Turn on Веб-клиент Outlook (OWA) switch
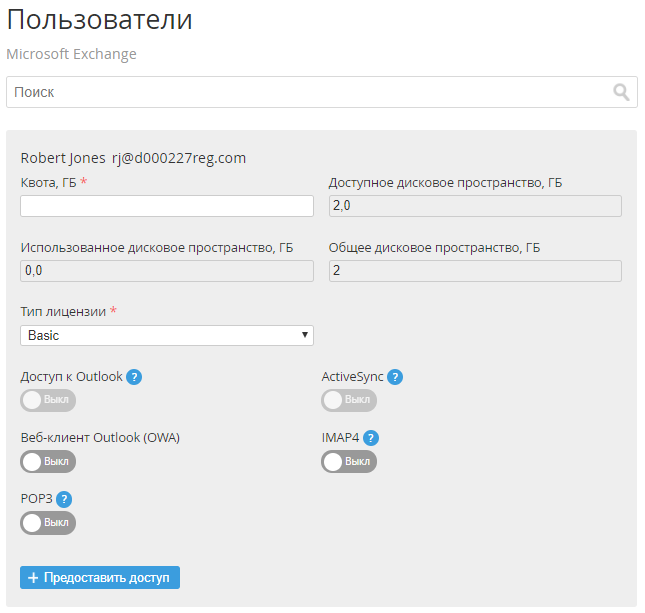This screenshot has height=613, width=645. 48,461
